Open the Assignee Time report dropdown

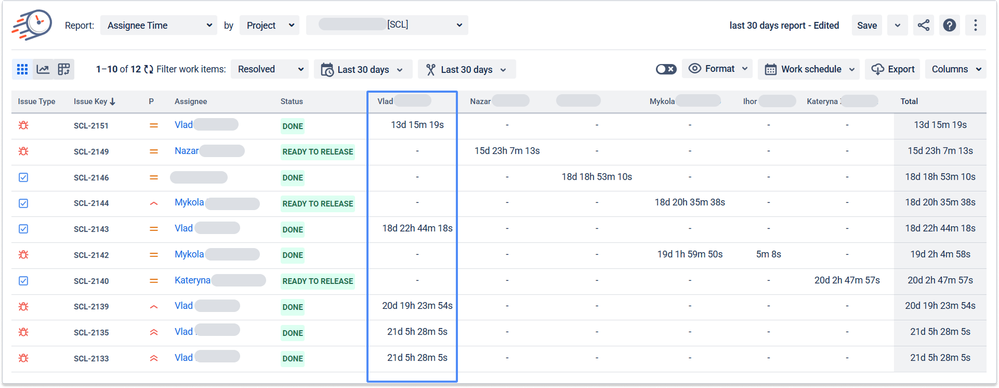[159, 25]
